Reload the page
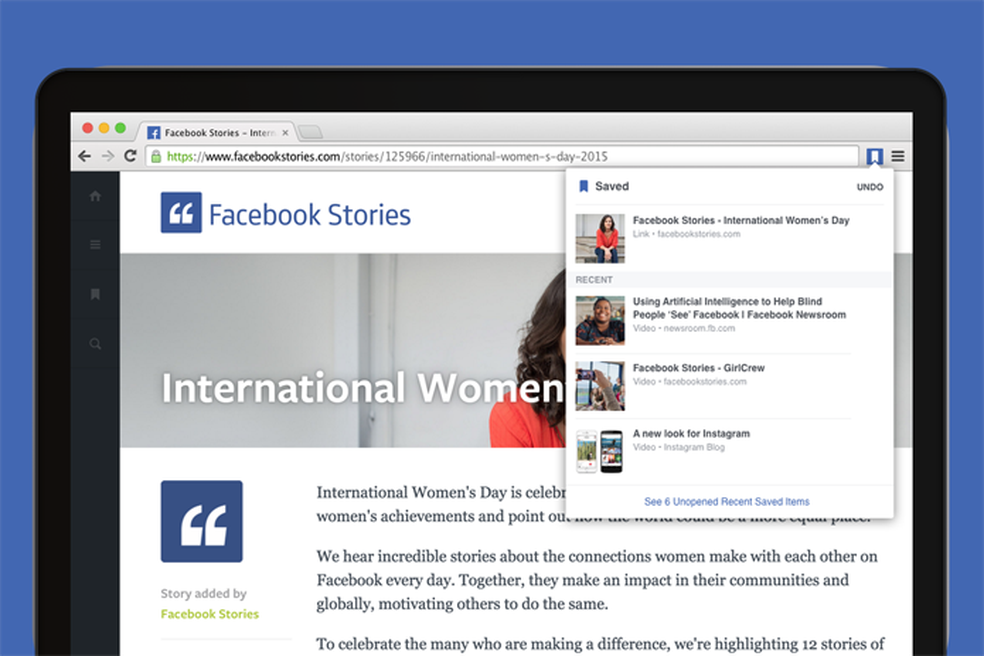This screenshot has width=984, height=656. [130, 156]
